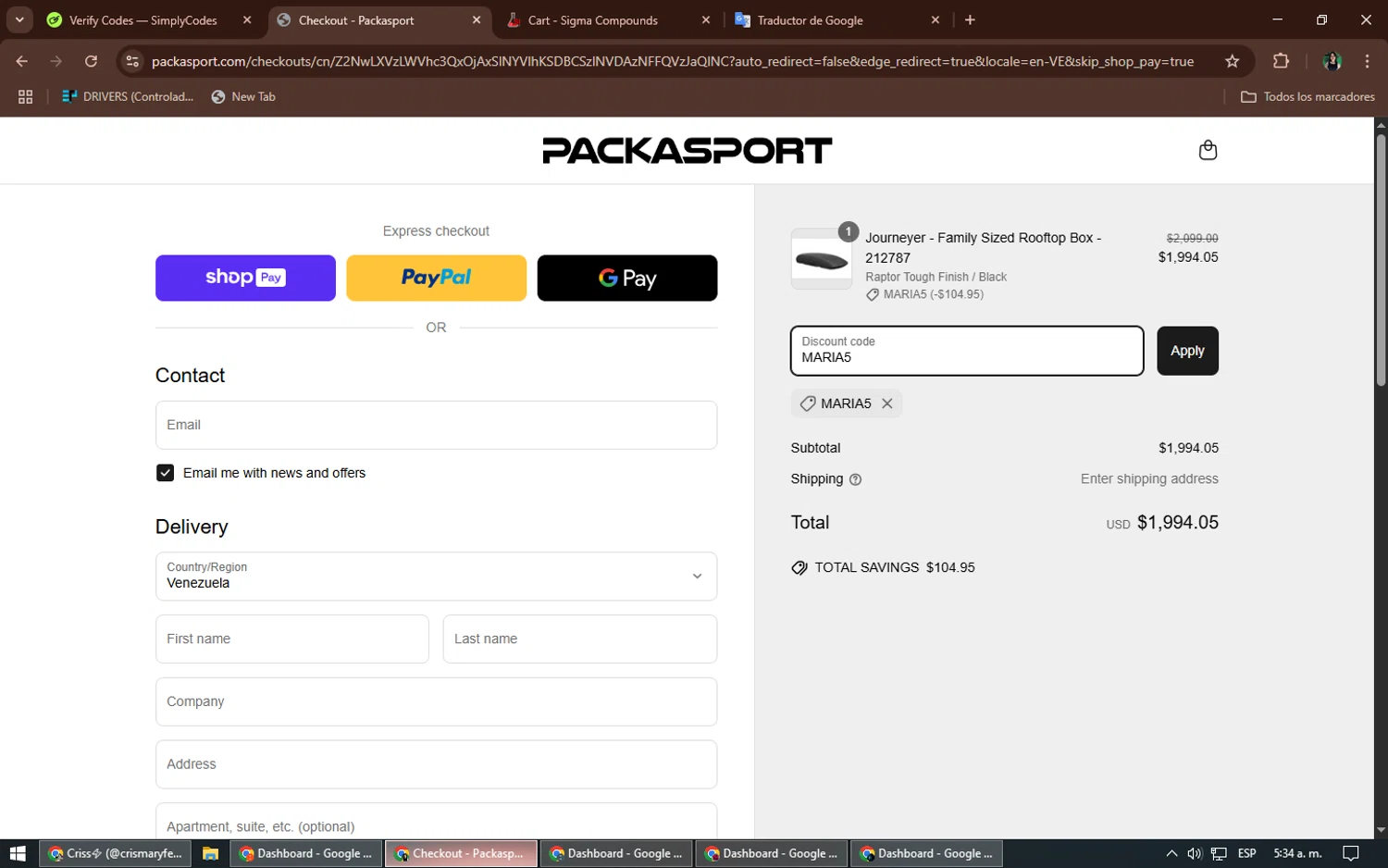Click the volume speaker tray icon

point(1195,853)
